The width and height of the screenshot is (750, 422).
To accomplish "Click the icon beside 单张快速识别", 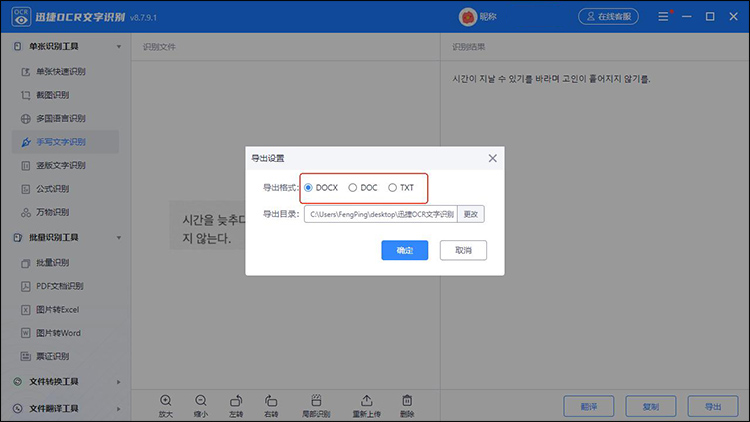I will point(26,72).
